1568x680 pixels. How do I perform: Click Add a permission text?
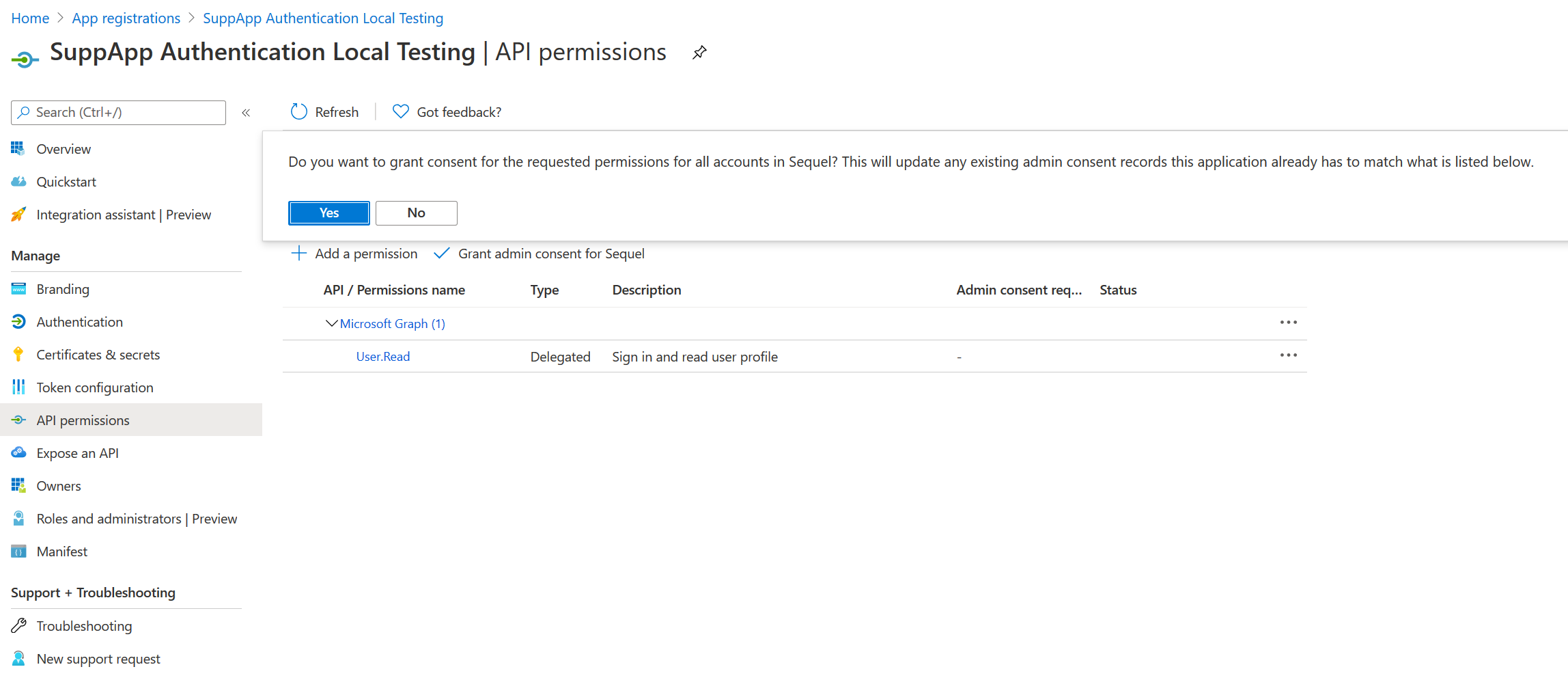[366, 254]
